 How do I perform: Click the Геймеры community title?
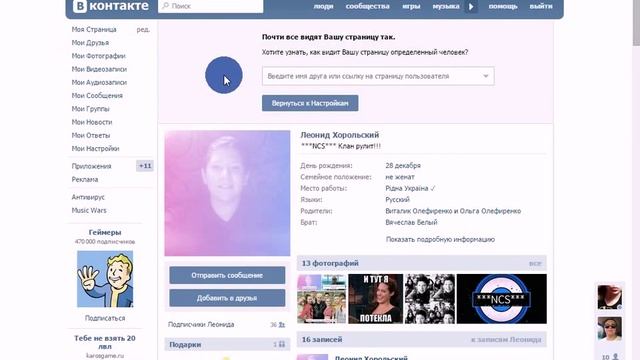[x=105, y=232]
